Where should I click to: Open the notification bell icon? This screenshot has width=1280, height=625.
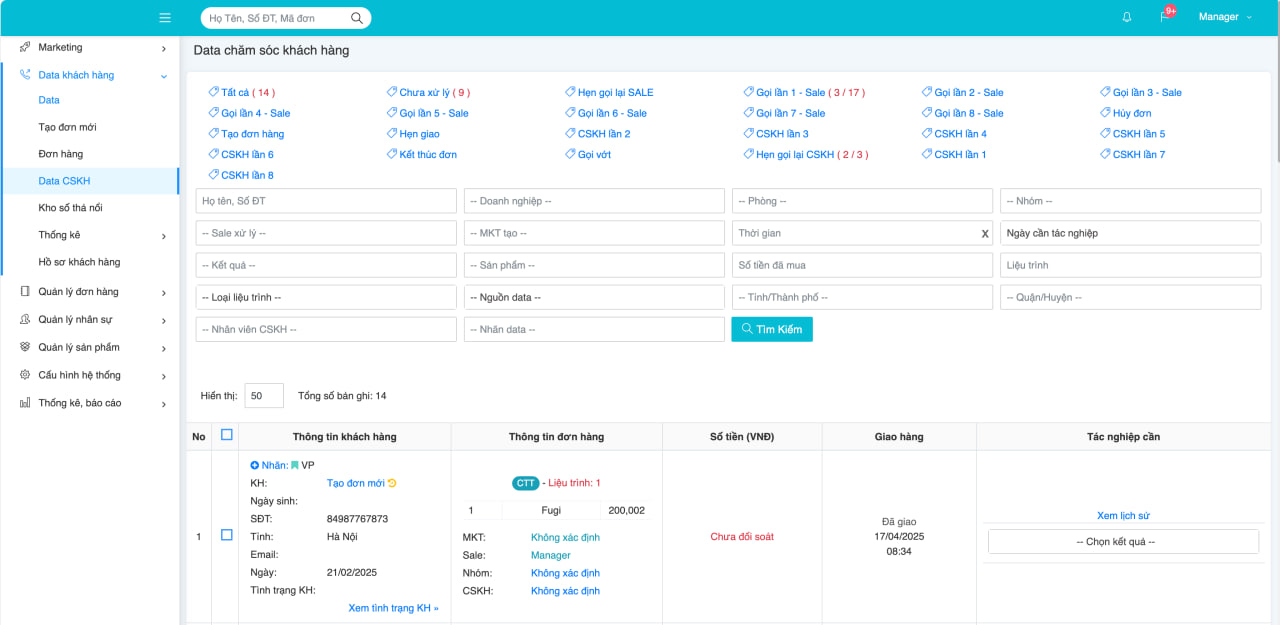[x=1127, y=17]
